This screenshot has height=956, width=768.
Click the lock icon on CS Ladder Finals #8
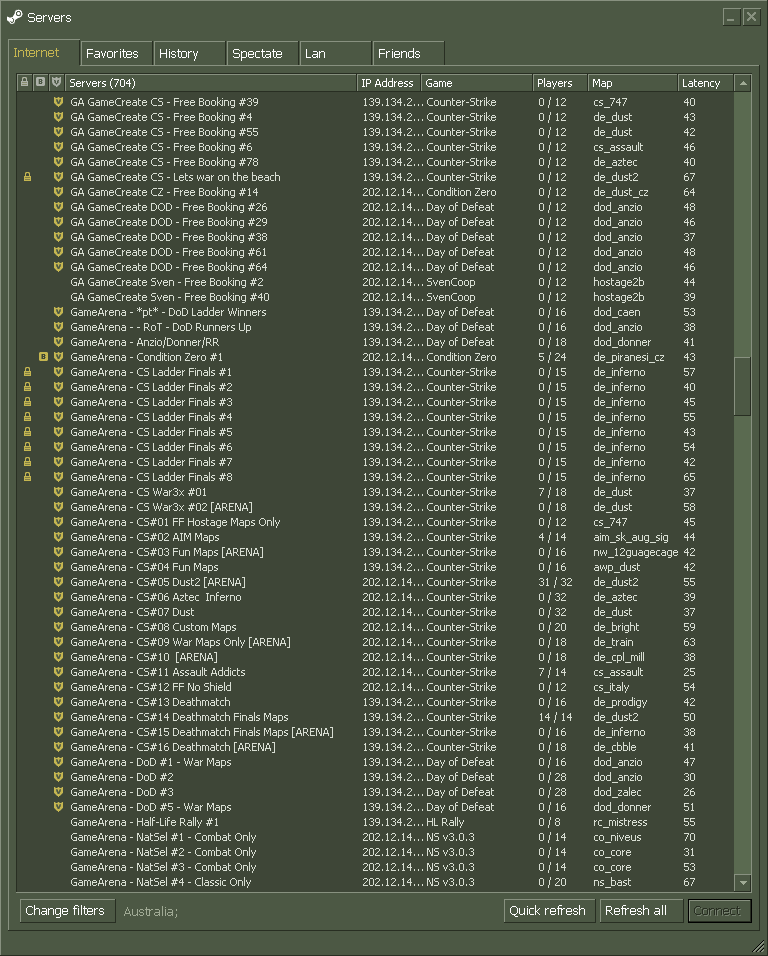(27, 477)
